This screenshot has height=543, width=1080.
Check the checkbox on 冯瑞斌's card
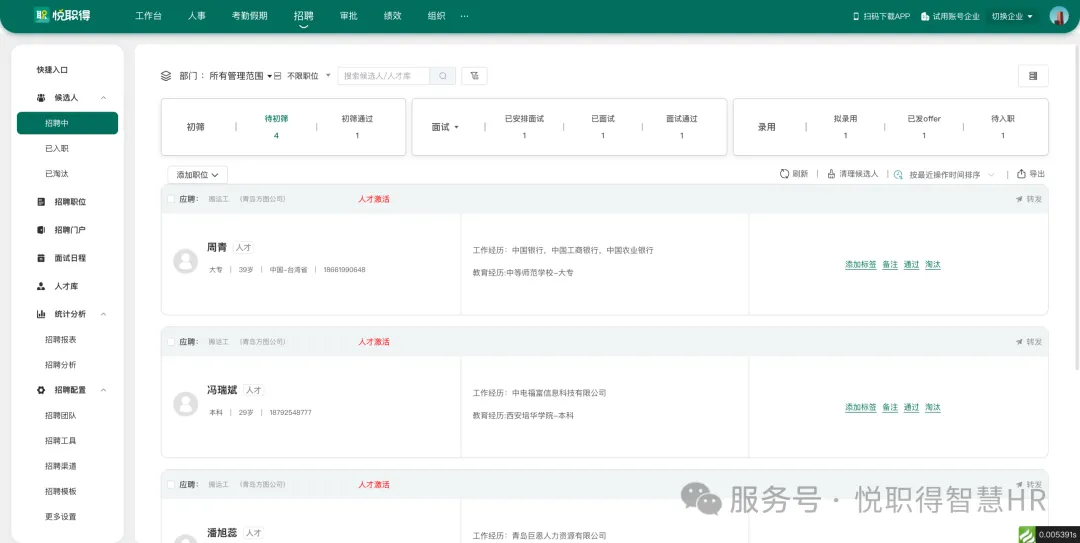[171, 342]
